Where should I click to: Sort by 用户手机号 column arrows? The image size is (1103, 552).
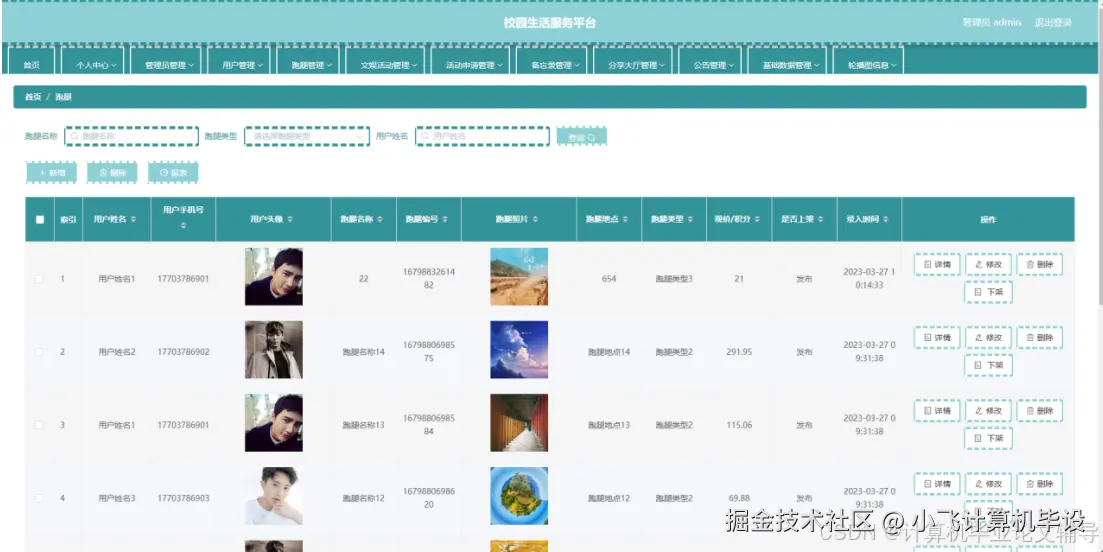(x=184, y=226)
